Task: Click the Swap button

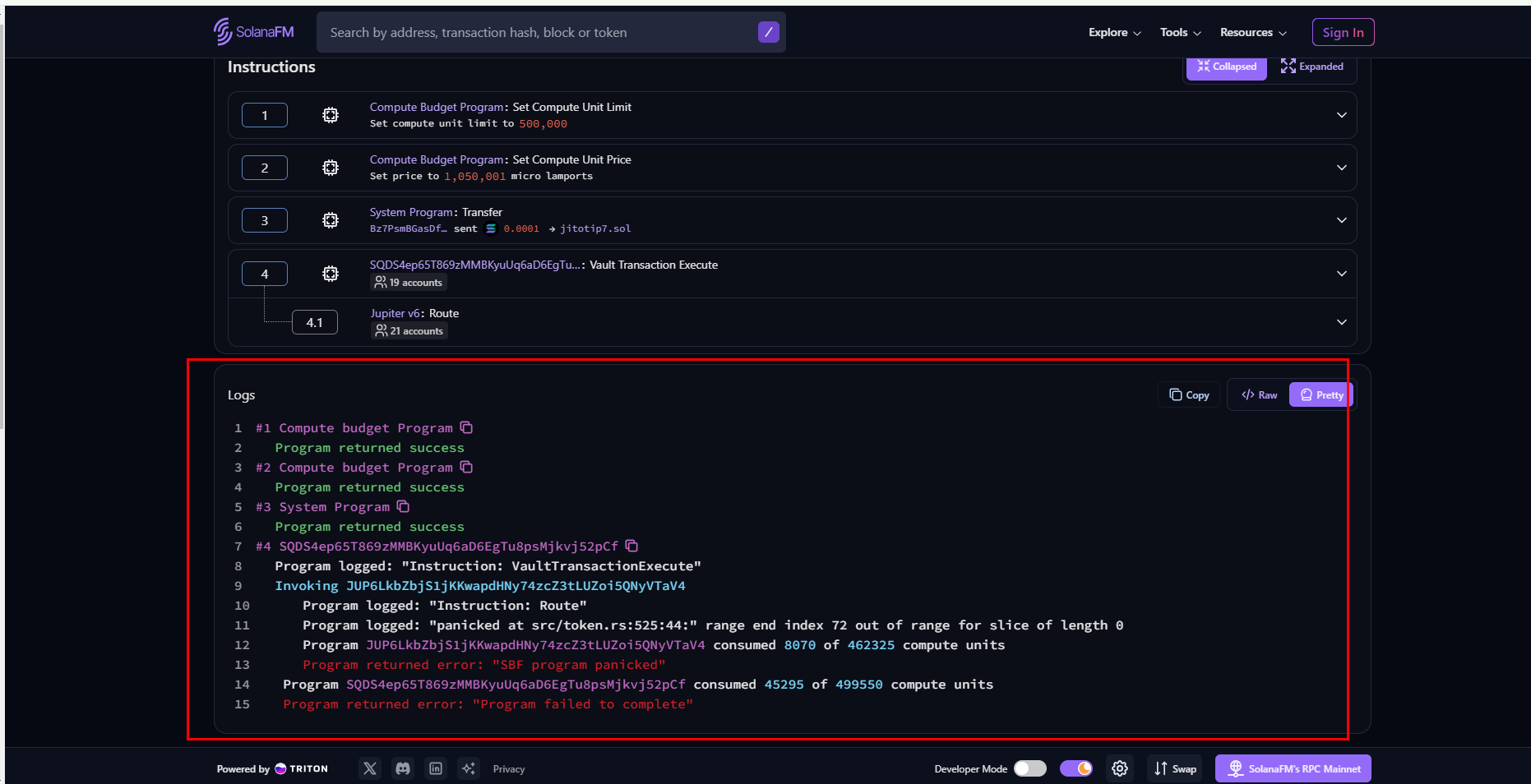Action: click(1175, 768)
